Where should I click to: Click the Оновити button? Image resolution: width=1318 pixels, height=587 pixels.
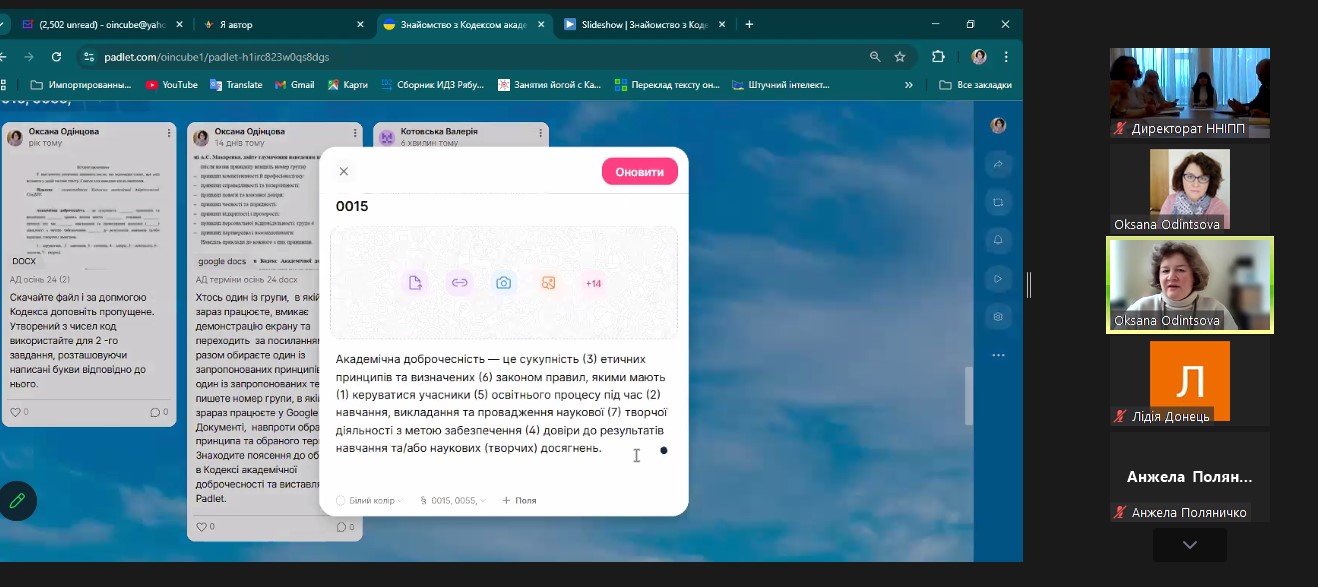coord(639,171)
